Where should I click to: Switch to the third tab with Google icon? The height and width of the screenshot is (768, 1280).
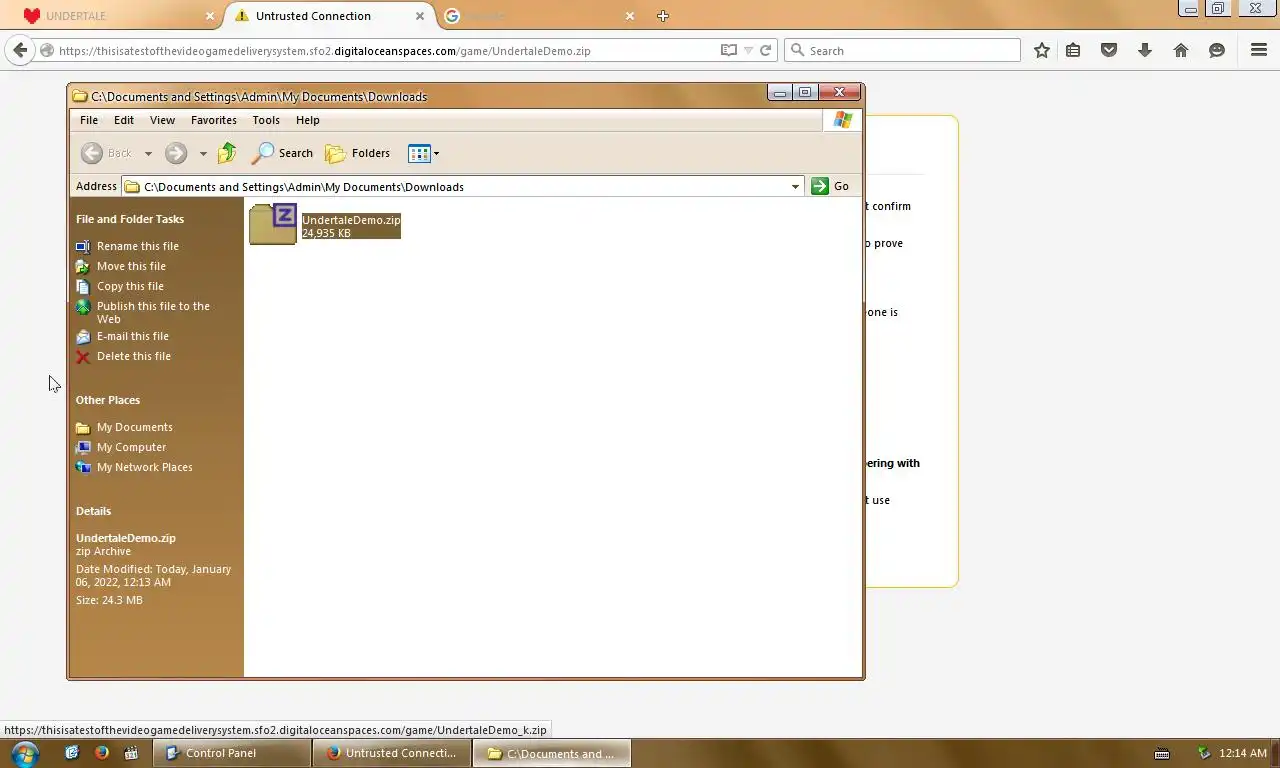[x=540, y=16]
